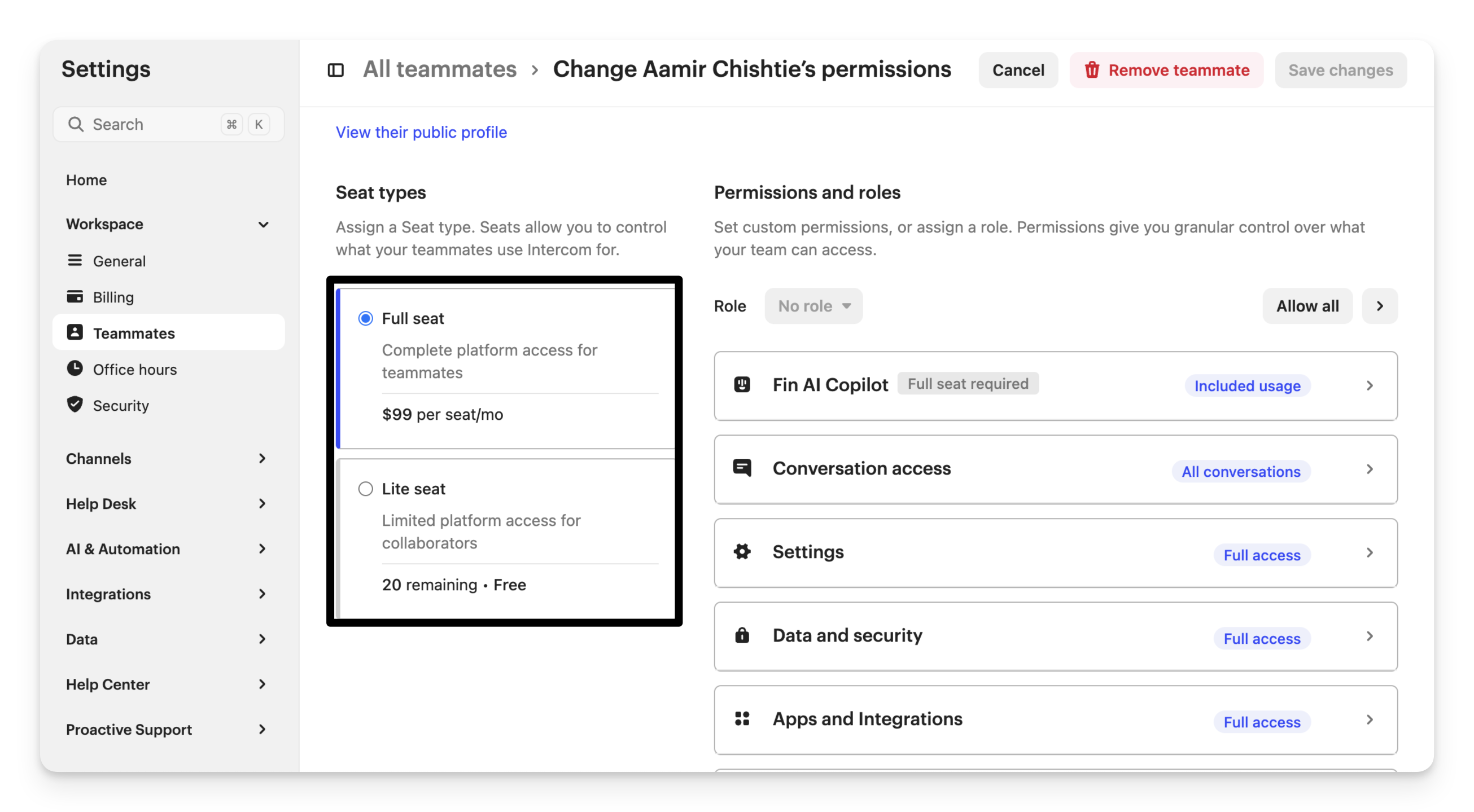The image size is (1474, 812).
Task: Open Teammates settings
Action: (168, 332)
